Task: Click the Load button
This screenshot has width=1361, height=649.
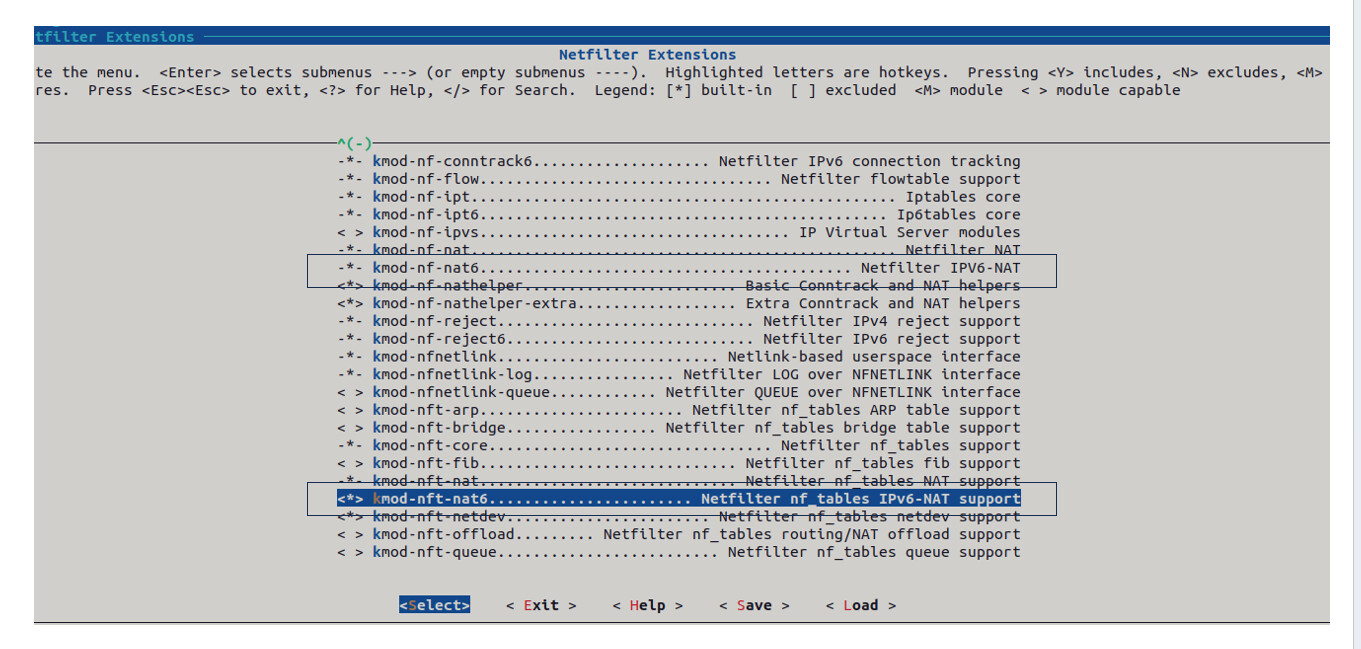Action: pos(860,605)
